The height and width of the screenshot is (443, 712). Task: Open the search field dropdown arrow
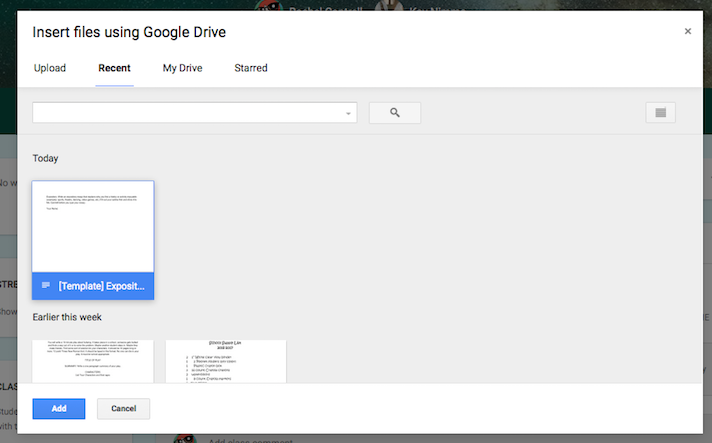point(348,113)
